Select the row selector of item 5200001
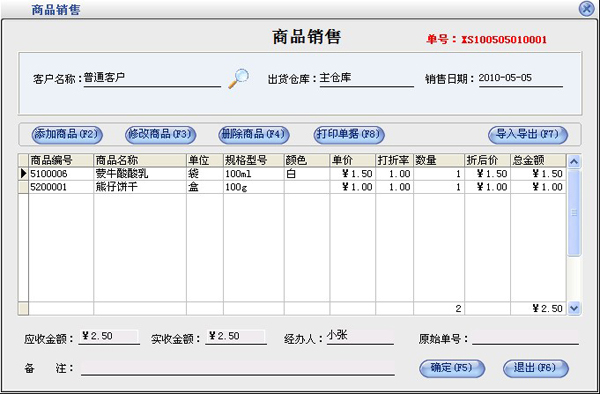The height and width of the screenshot is (394, 600). coord(23,187)
